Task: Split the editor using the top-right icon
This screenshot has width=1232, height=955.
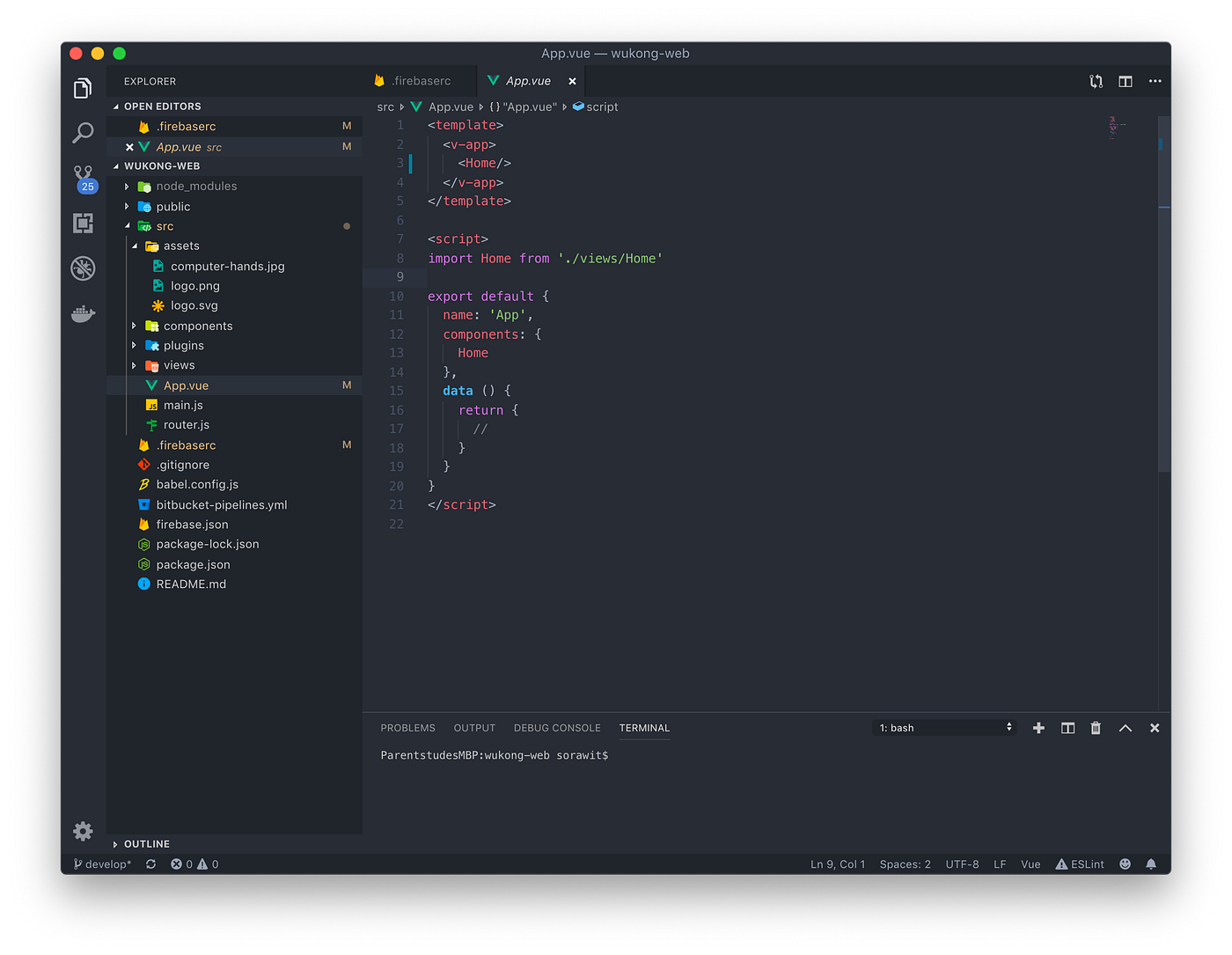Action: pyautogui.click(x=1125, y=81)
